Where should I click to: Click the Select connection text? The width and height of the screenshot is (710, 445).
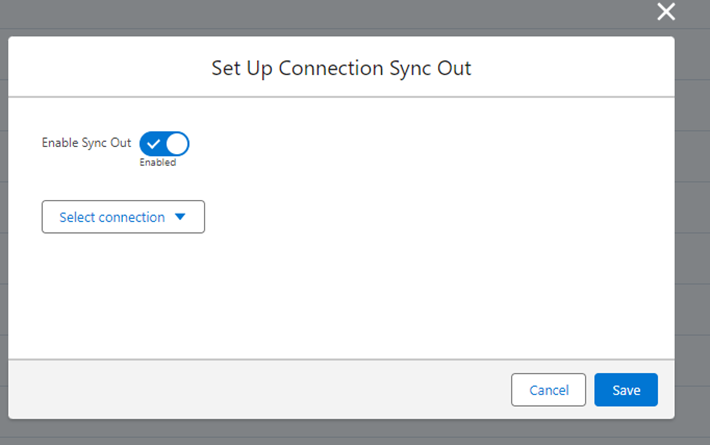click(112, 217)
